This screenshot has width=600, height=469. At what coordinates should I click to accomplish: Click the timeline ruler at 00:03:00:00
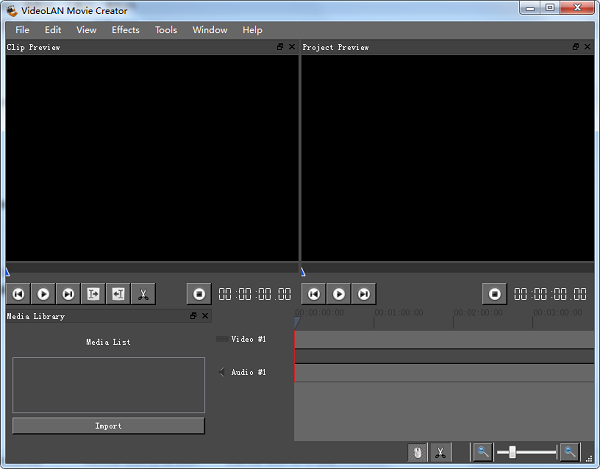click(x=558, y=313)
